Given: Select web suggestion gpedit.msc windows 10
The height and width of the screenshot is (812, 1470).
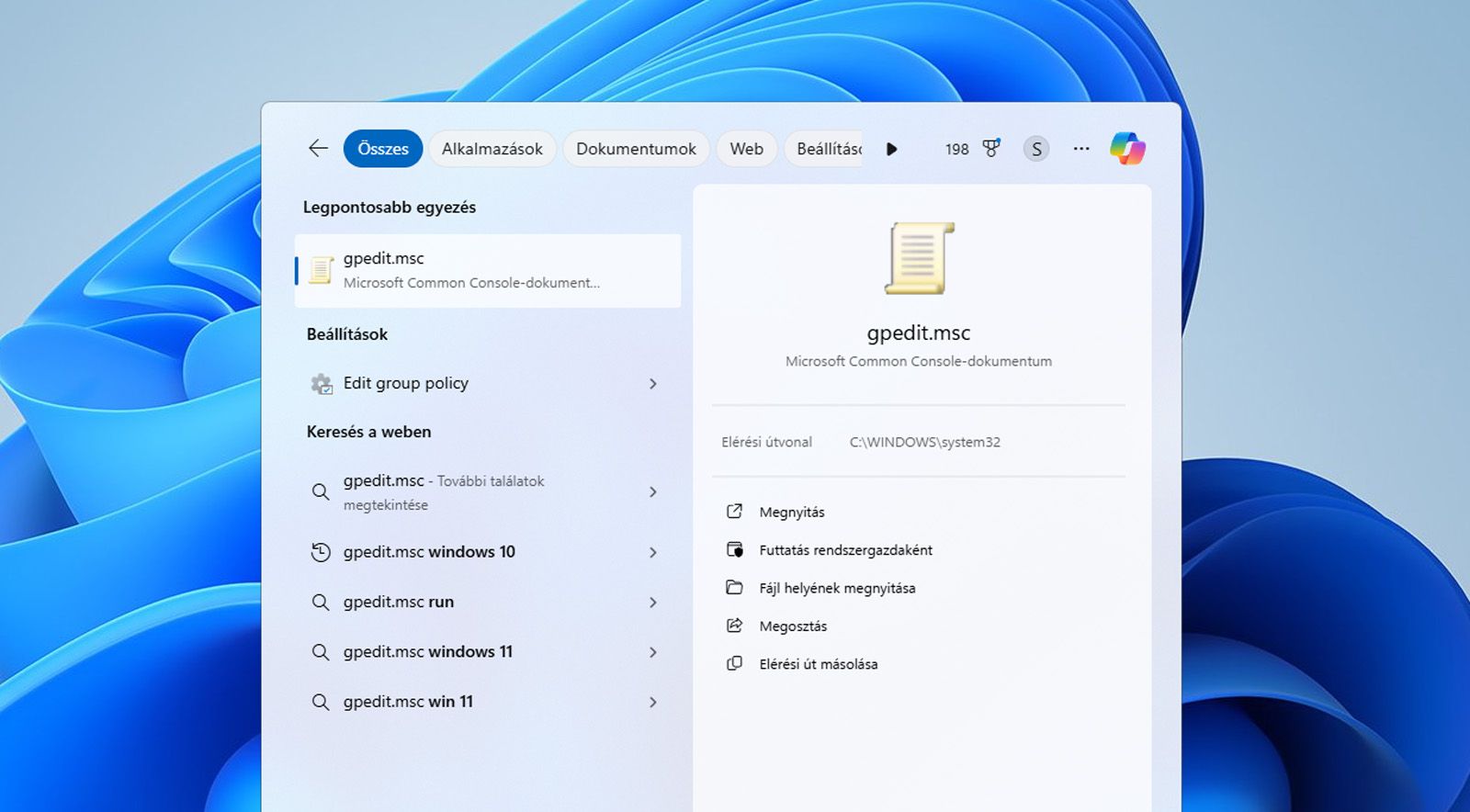Looking at the screenshot, I should click(x=488, y=552).
